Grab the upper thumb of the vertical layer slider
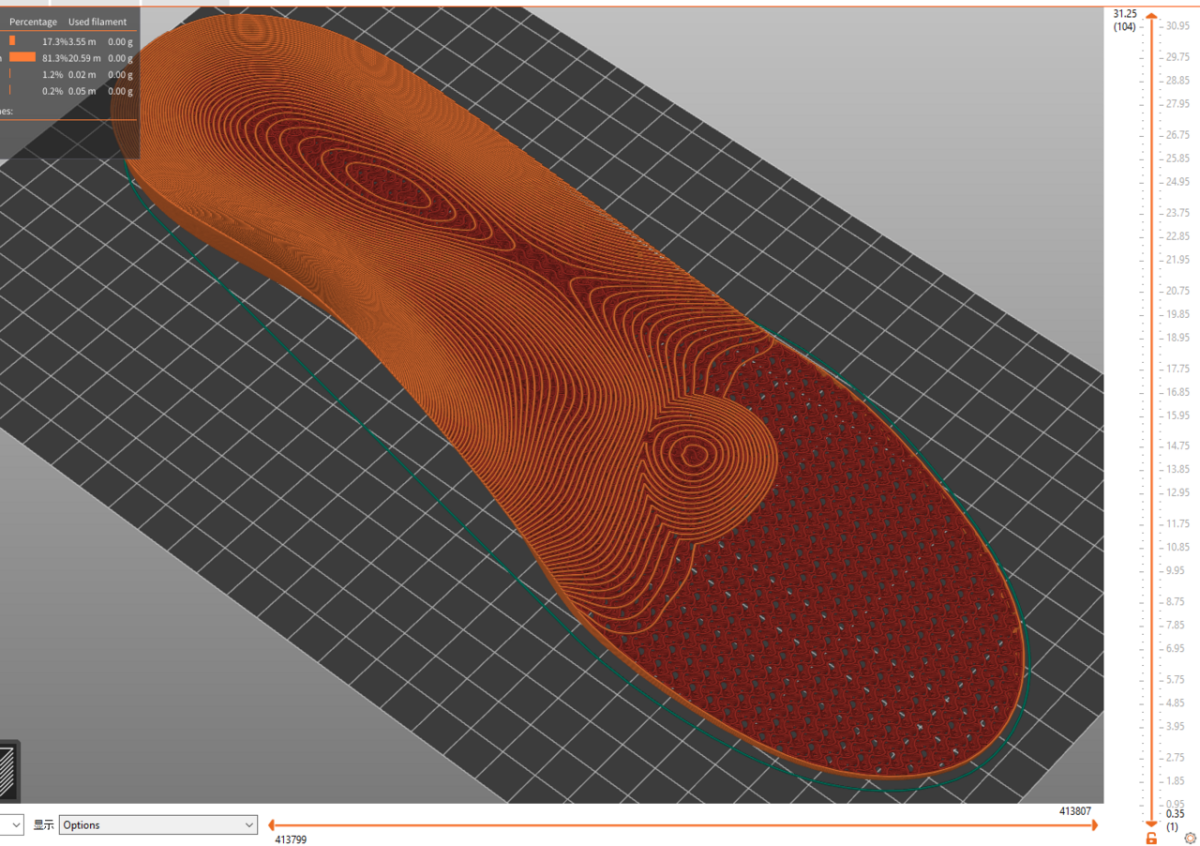This screenshot has width=1200, height=846. pos(1152,19)
